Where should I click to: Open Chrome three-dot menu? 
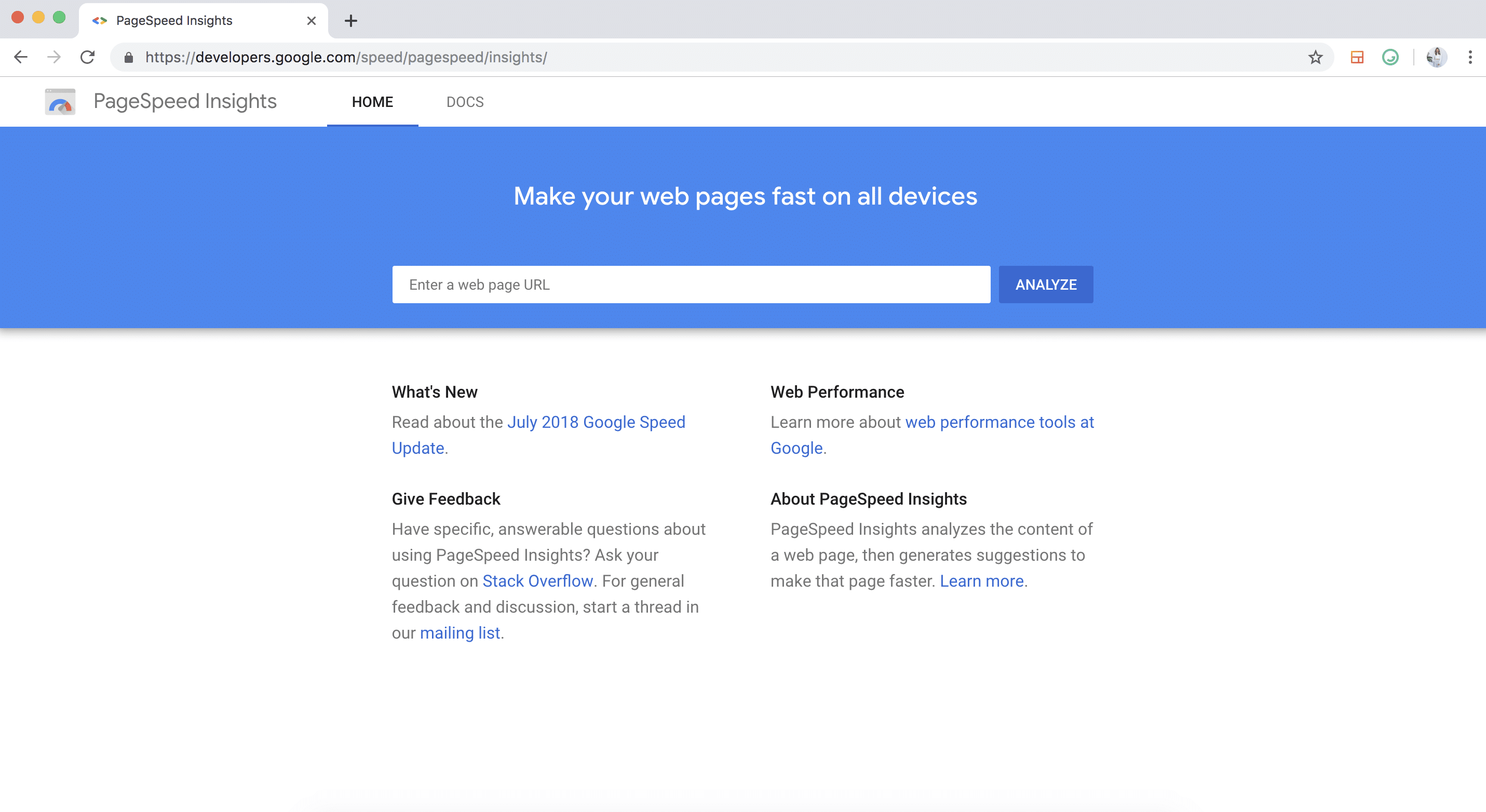tap(1470, 57)
